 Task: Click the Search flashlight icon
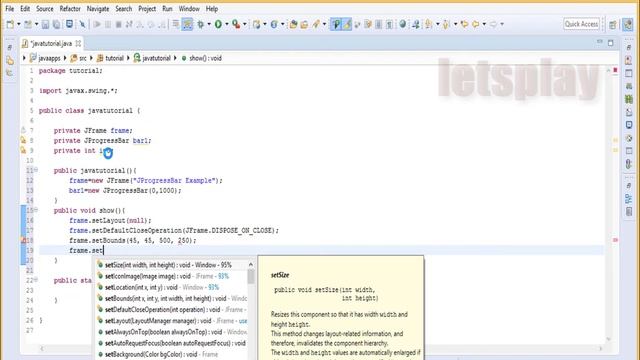pyautogui.click(x=316, y=24)
